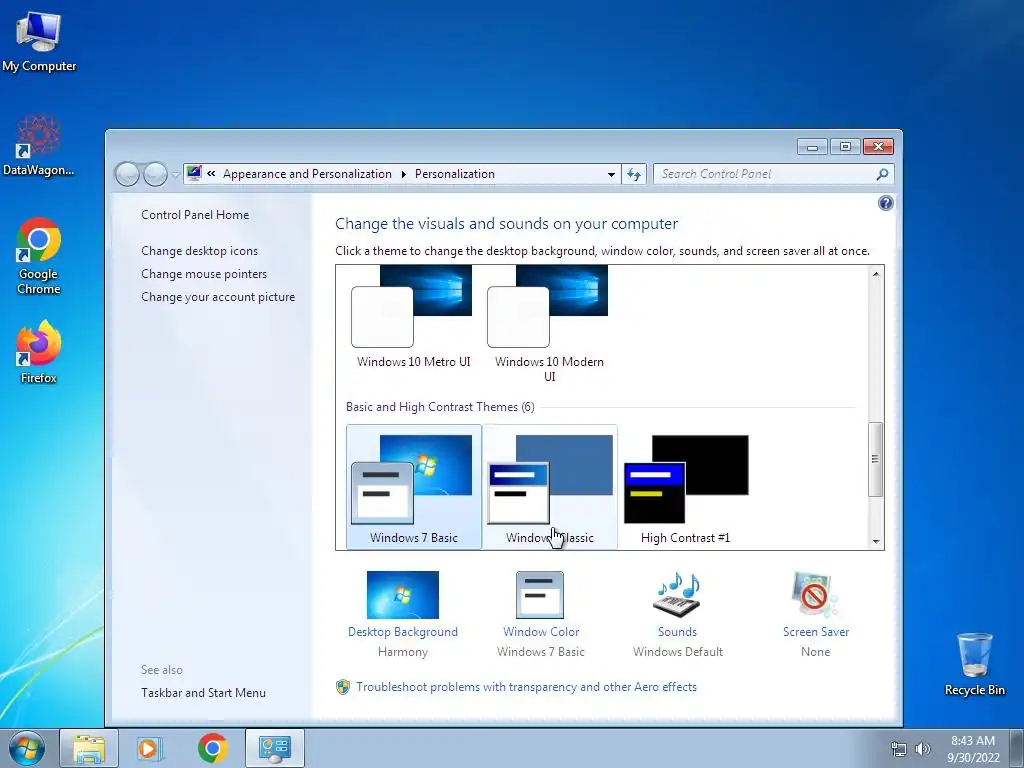This screenshot has height=768, width=1024.
Task: Click the Desktop Background link text
Action: (403, 632)
